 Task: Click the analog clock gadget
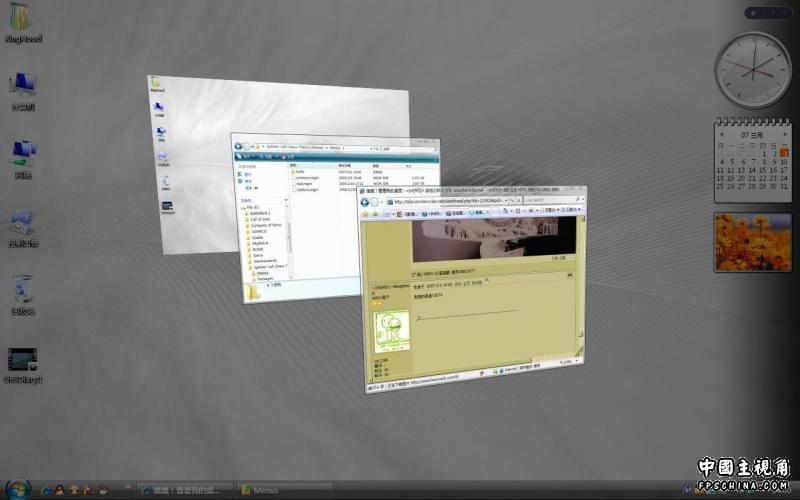coord(753,69)
